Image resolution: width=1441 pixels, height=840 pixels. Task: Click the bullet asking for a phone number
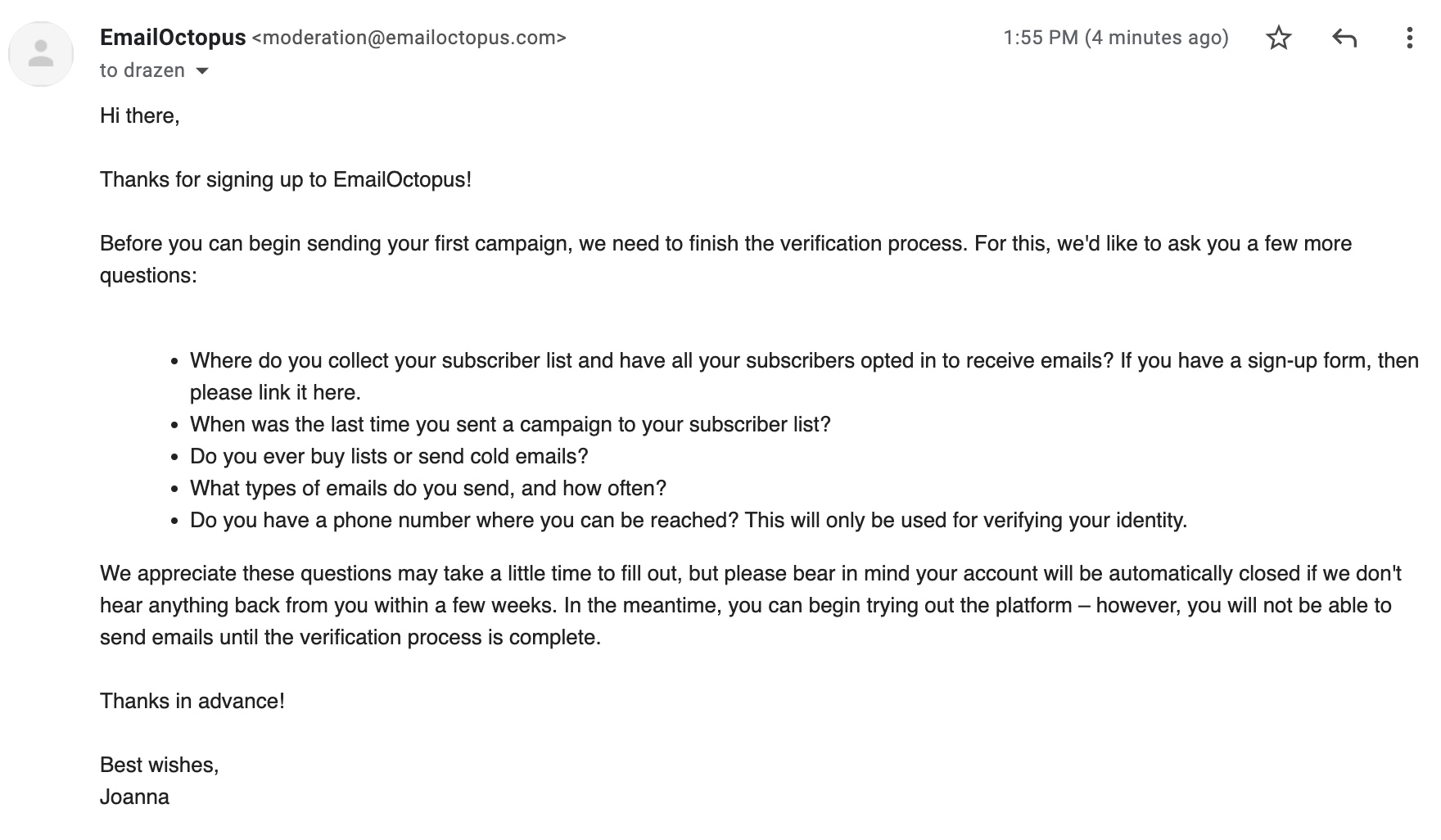[688, 520]
